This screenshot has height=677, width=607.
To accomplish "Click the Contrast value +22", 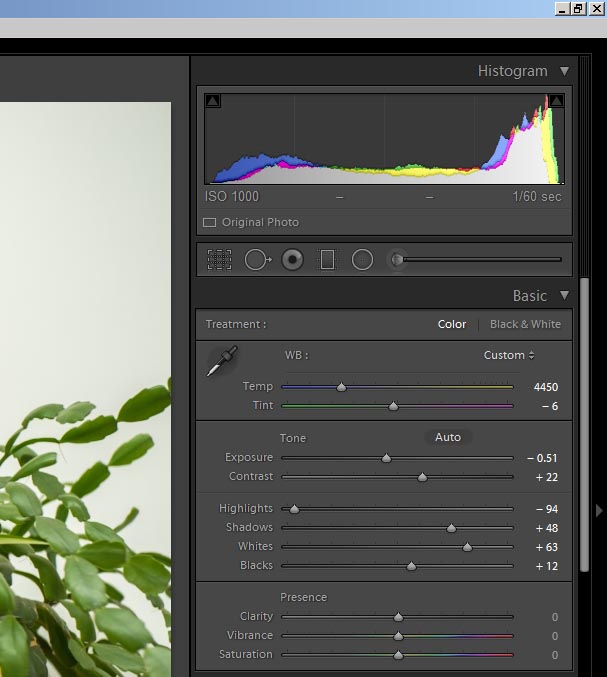I will click(x=547, y=477).
